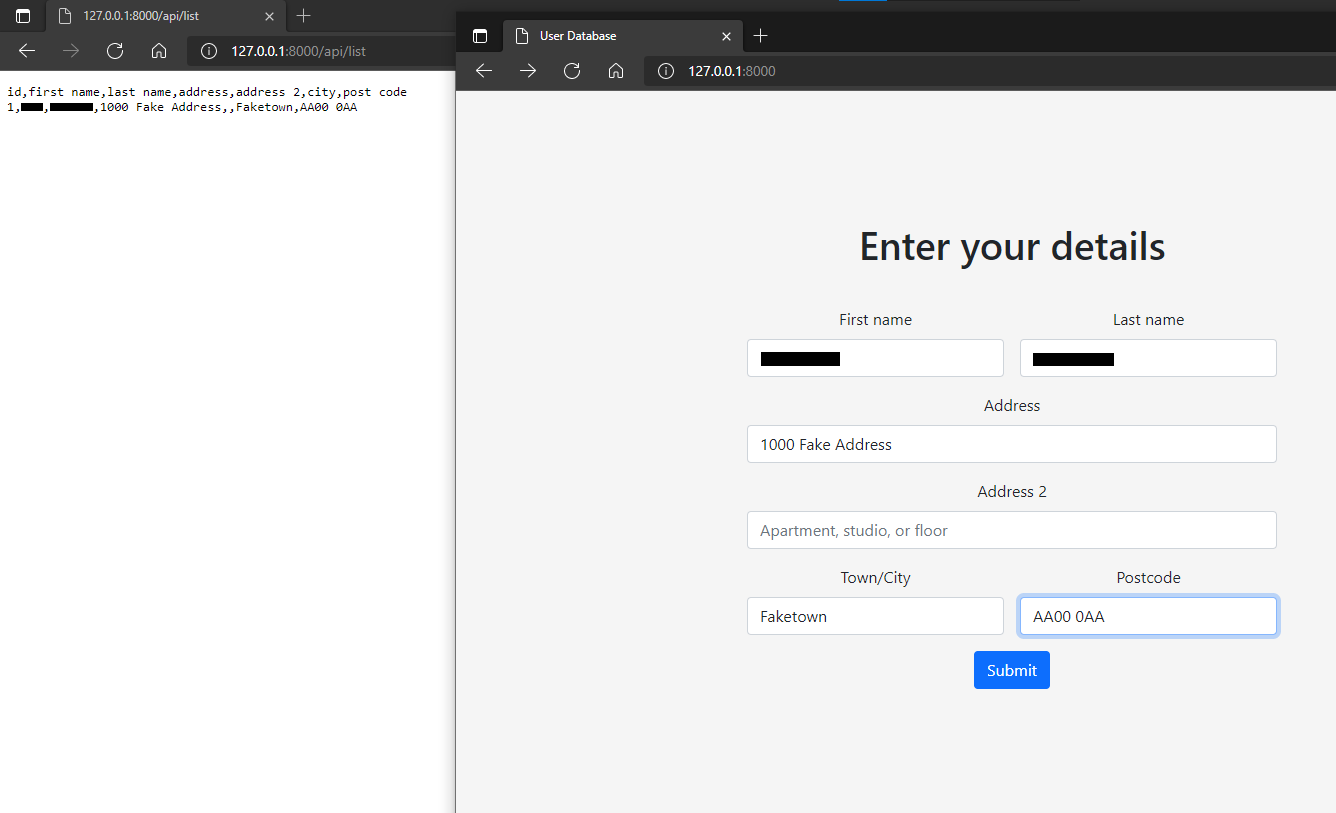Open a new tab in the User Database window
Viewport: 1336px width, 813px height.
(760, 35)
